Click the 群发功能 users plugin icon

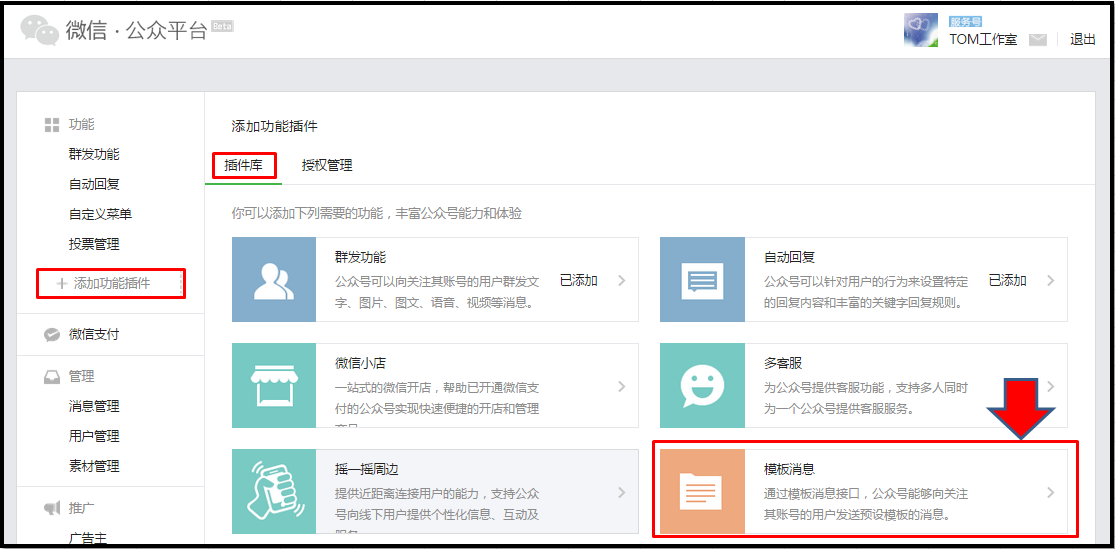274,279
